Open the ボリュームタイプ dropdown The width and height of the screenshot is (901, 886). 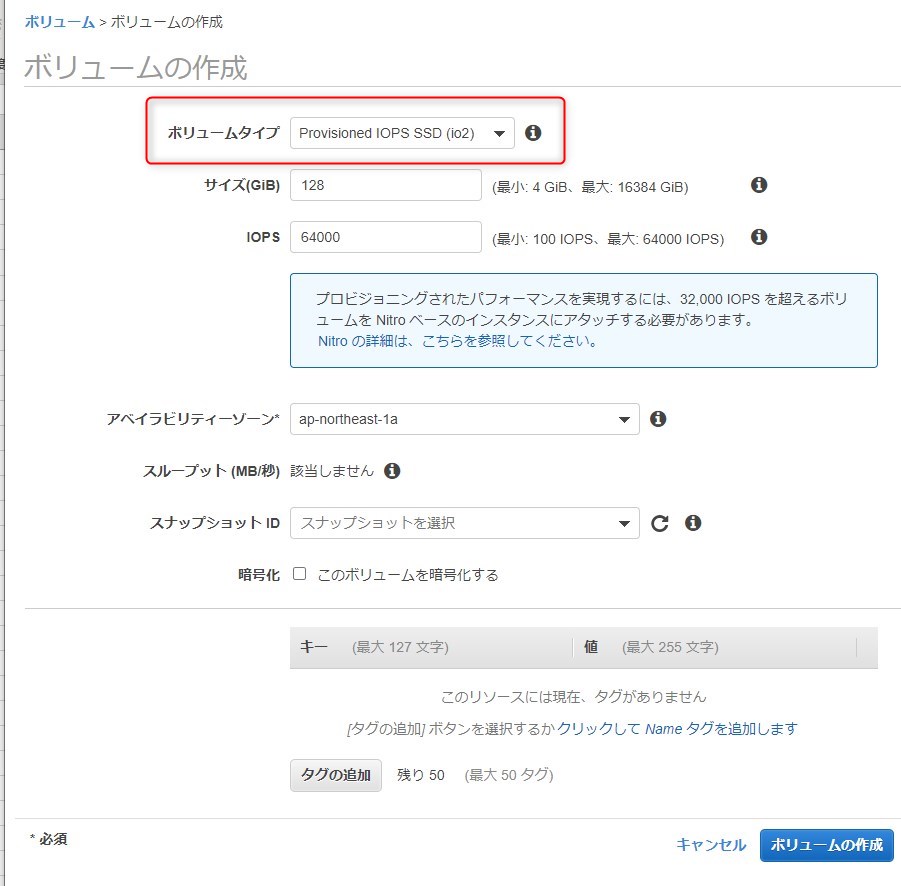[402, 132]
